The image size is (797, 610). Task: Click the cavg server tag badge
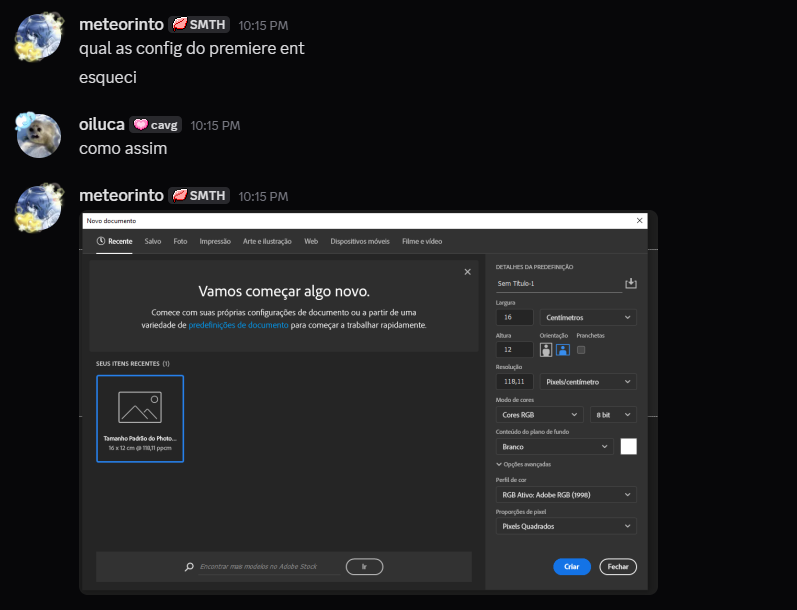(156, 125)
